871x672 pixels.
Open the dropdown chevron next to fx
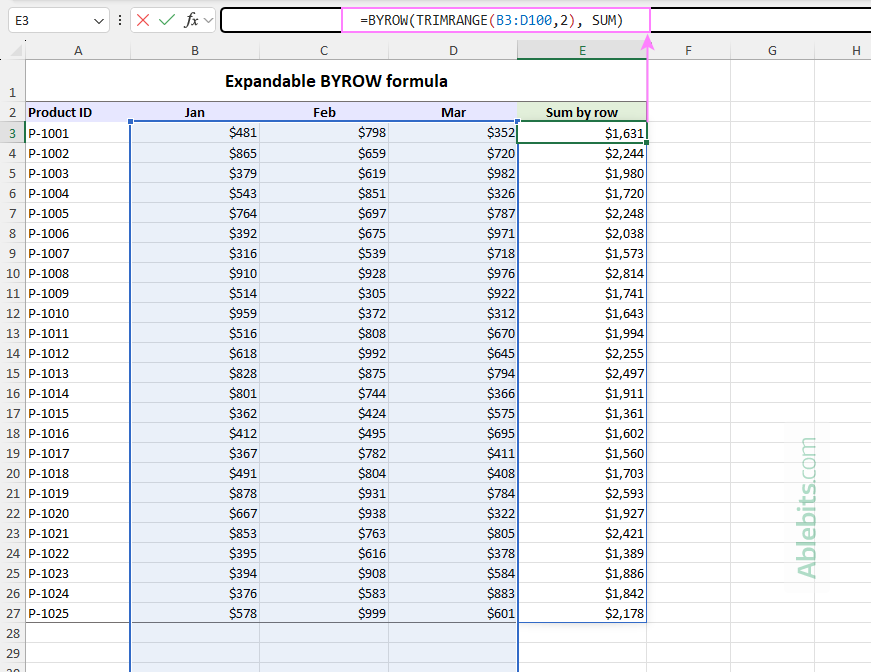207,19
